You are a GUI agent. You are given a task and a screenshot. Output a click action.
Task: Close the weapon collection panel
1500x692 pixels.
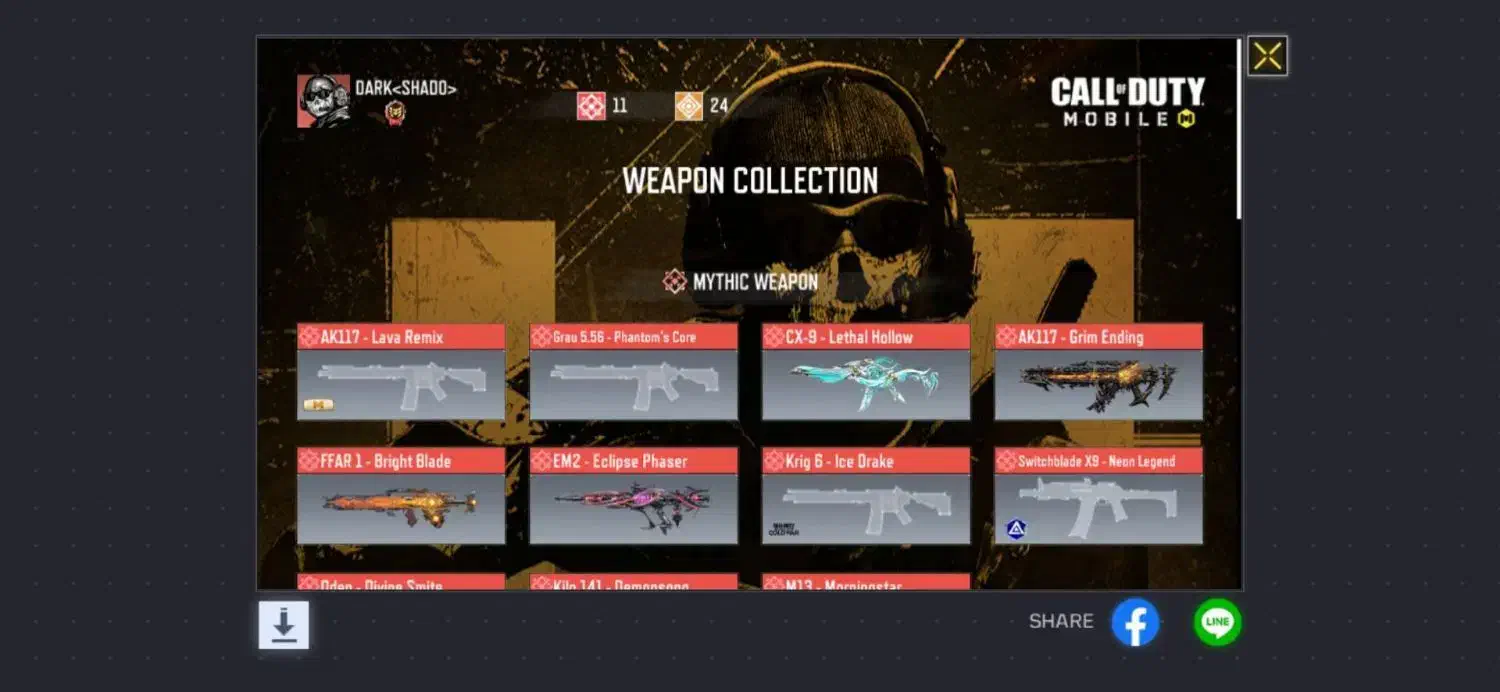pyautogui.click(x=1267, y=56)
